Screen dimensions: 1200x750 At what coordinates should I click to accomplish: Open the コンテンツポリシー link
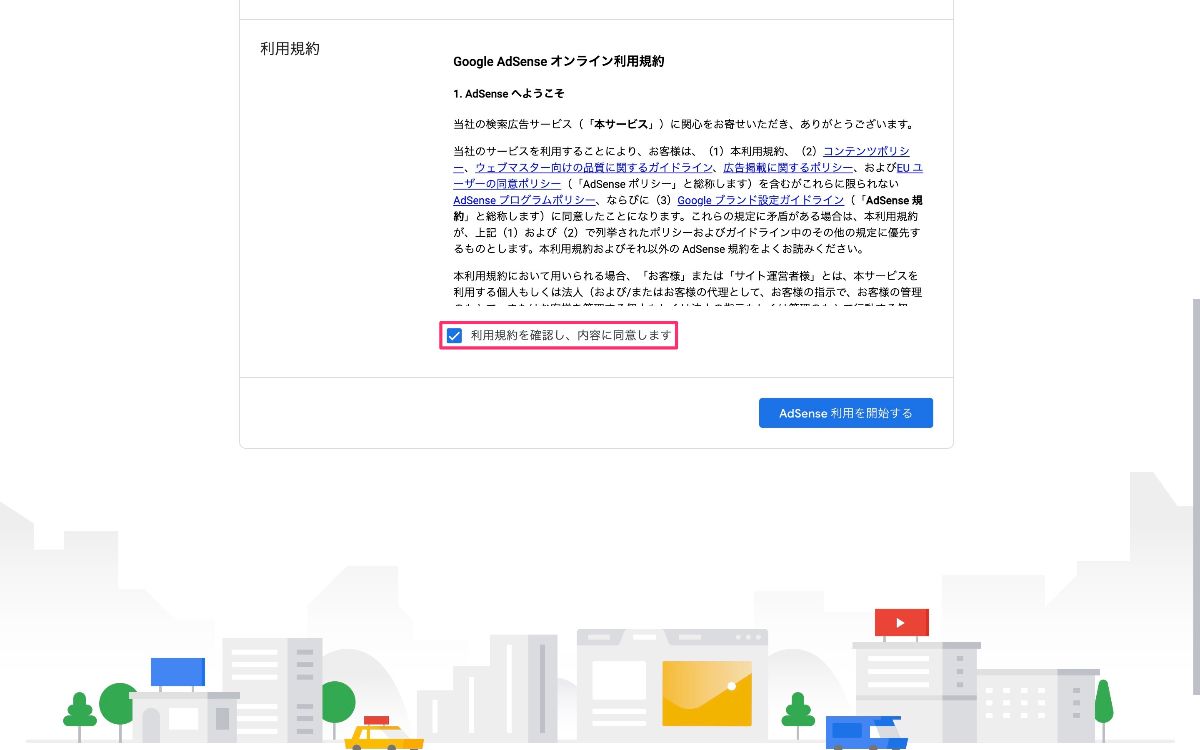point(866,152)
